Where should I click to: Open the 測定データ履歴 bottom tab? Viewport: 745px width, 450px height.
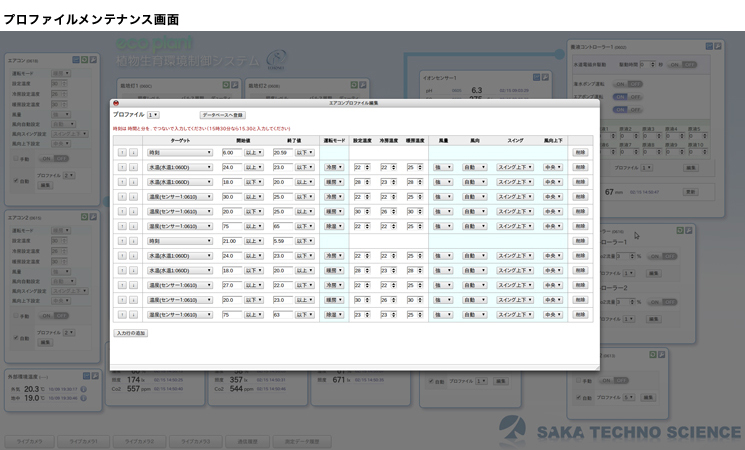(302, 441)
